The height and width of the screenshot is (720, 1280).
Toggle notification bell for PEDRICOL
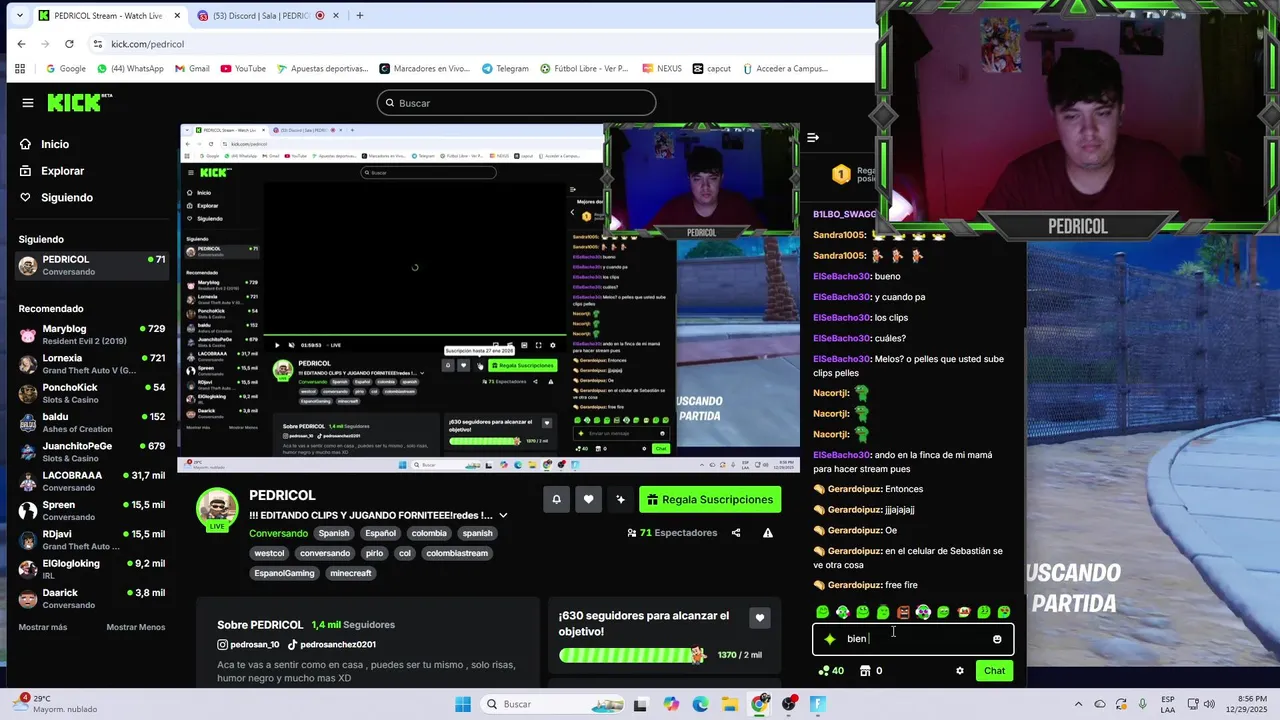(x=556, y=499)
